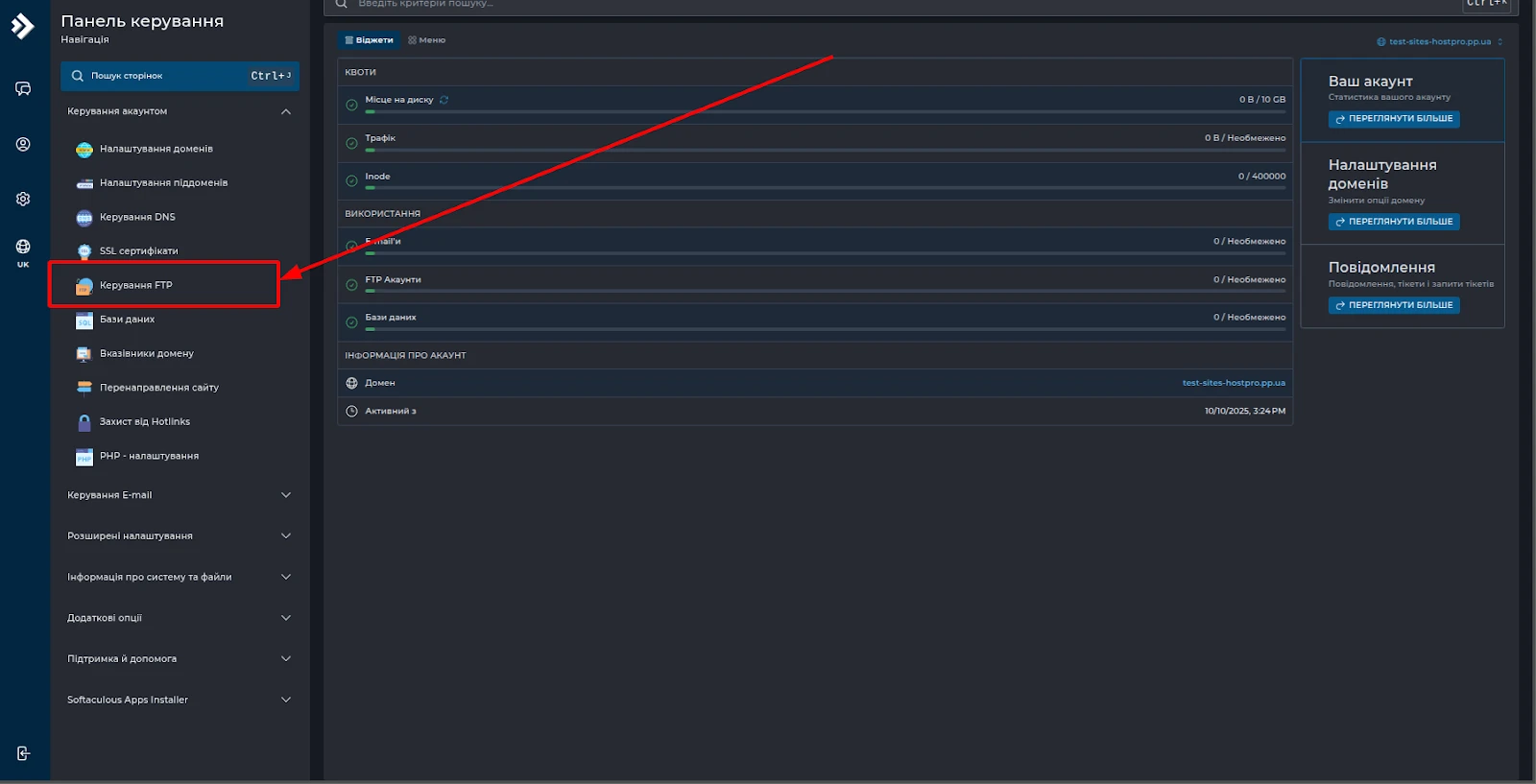Viewport: 1536px width, 784px height.
Task: Switch to the Віджети tab
Action: 369,40
